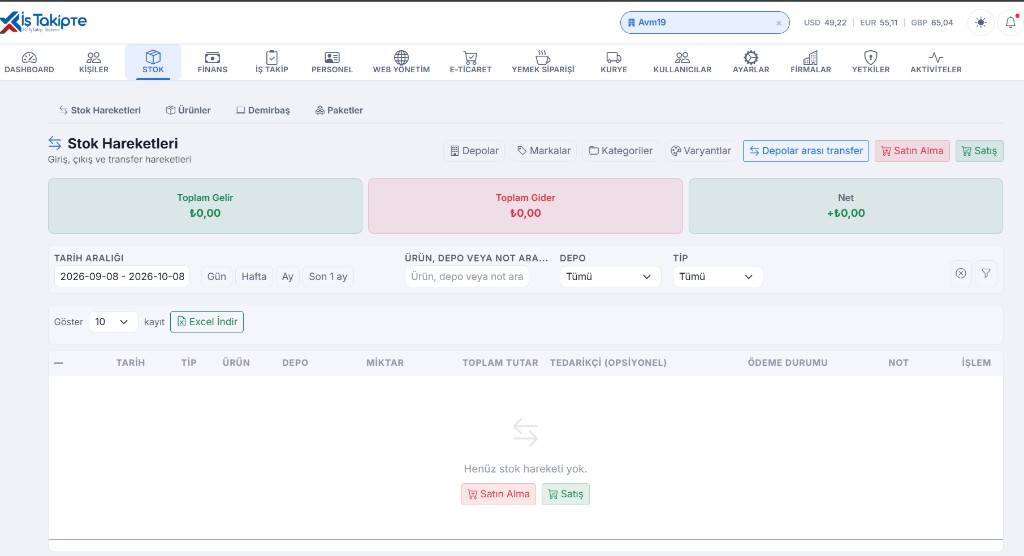Screen dimensions: 1024x556
Task: Open the Dashboard section
Action: coord(29,62)
